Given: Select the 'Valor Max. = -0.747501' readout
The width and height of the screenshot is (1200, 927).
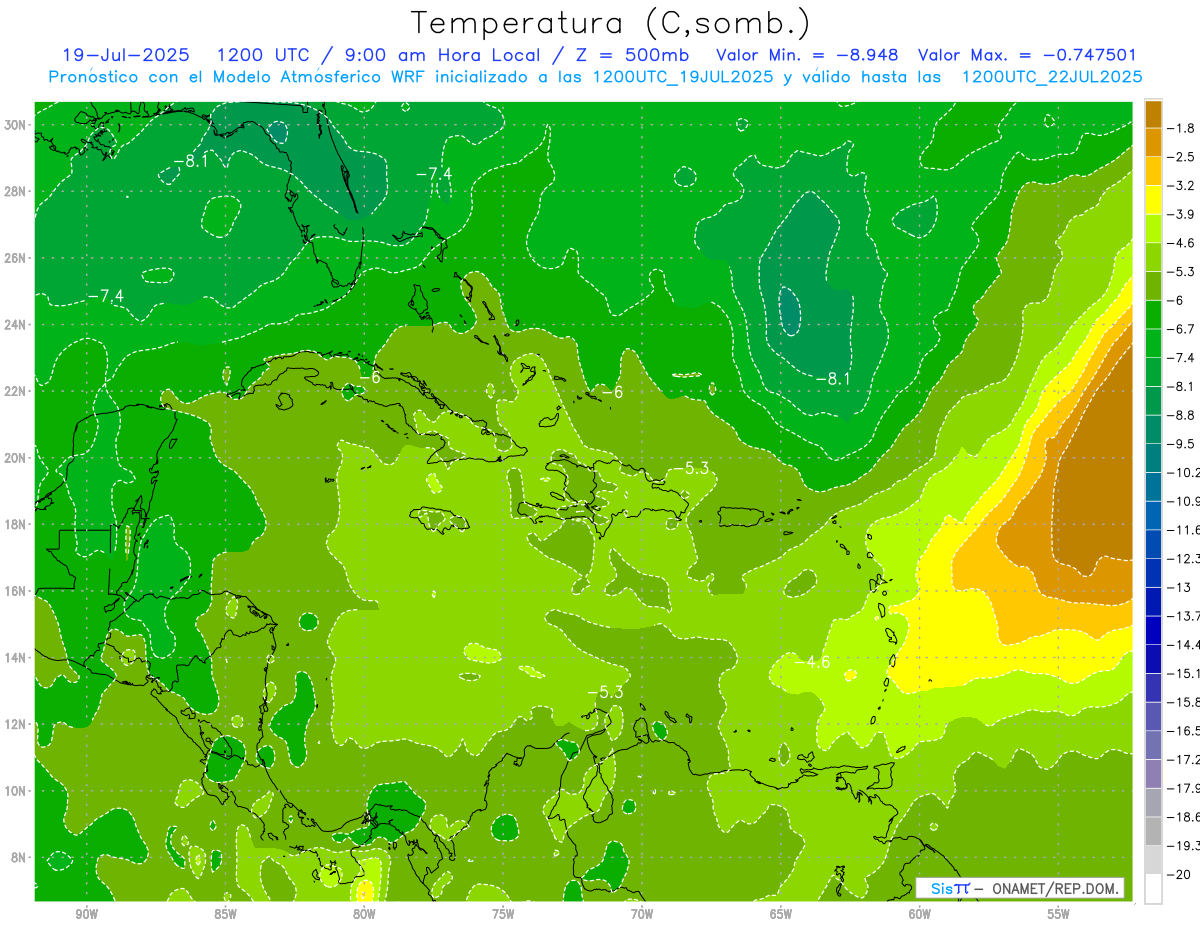Looking at the screenshot, I should [x=1028, y=55].
